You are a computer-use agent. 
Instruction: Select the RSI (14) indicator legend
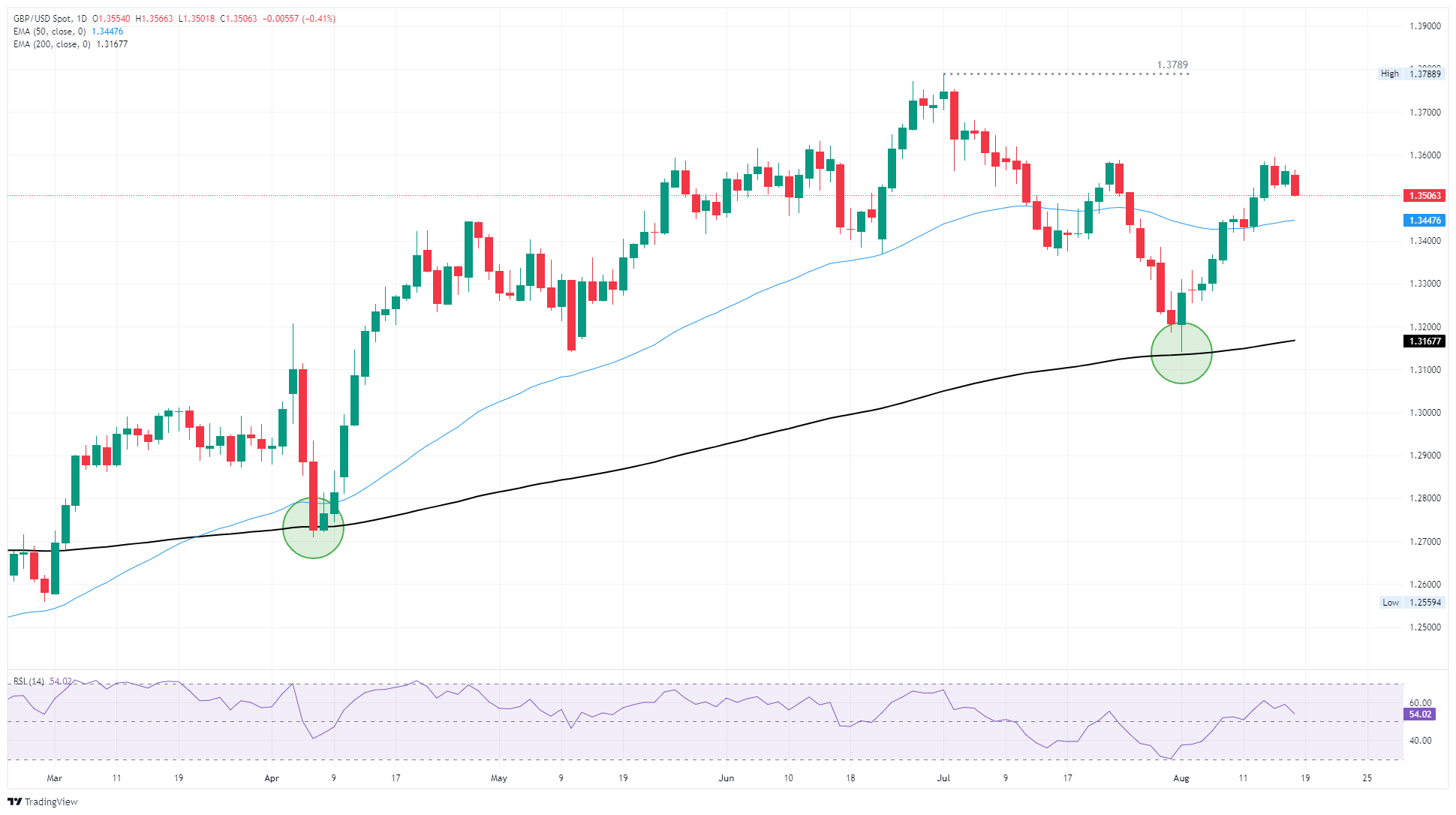pos(29,681)
